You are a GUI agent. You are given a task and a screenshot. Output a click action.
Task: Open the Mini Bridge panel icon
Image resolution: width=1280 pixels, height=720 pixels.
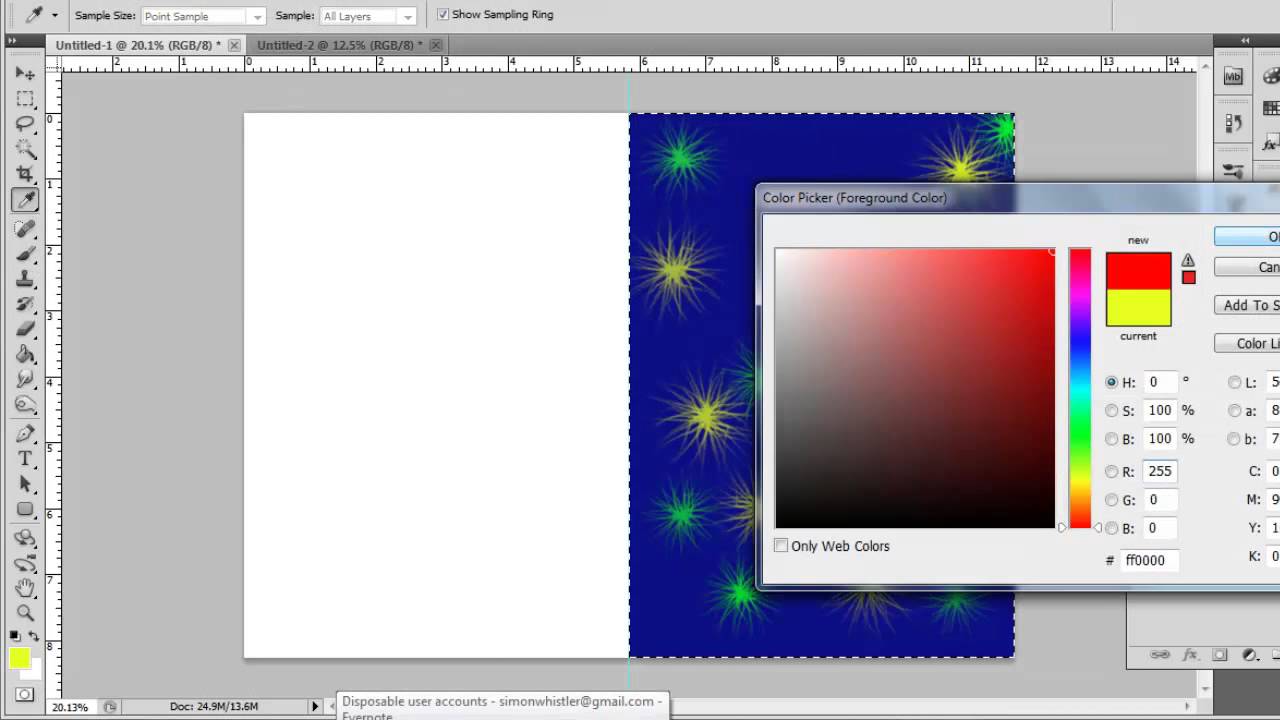pyautogui.click(x=1233, y=77)
